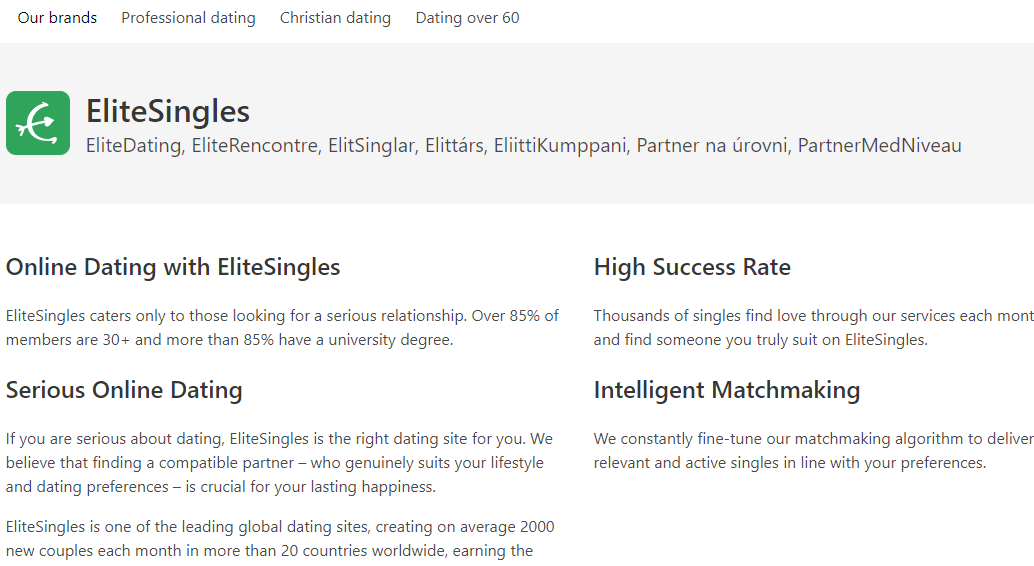
Task: Click paragraph about members with university degree
Action: [282, 327]
